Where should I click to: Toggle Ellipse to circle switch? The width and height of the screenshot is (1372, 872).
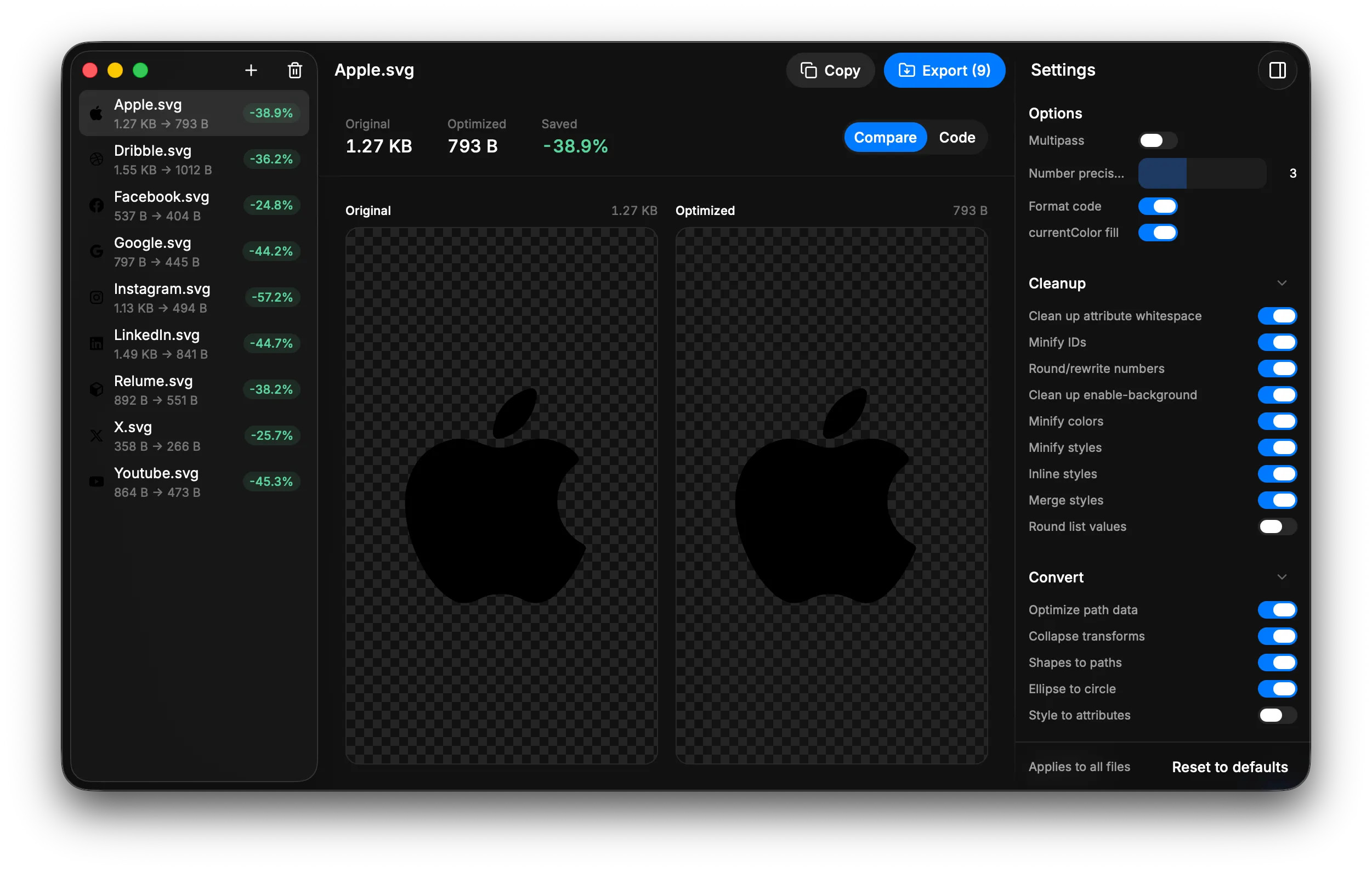pyautogui.click(x=1277, y=689)
